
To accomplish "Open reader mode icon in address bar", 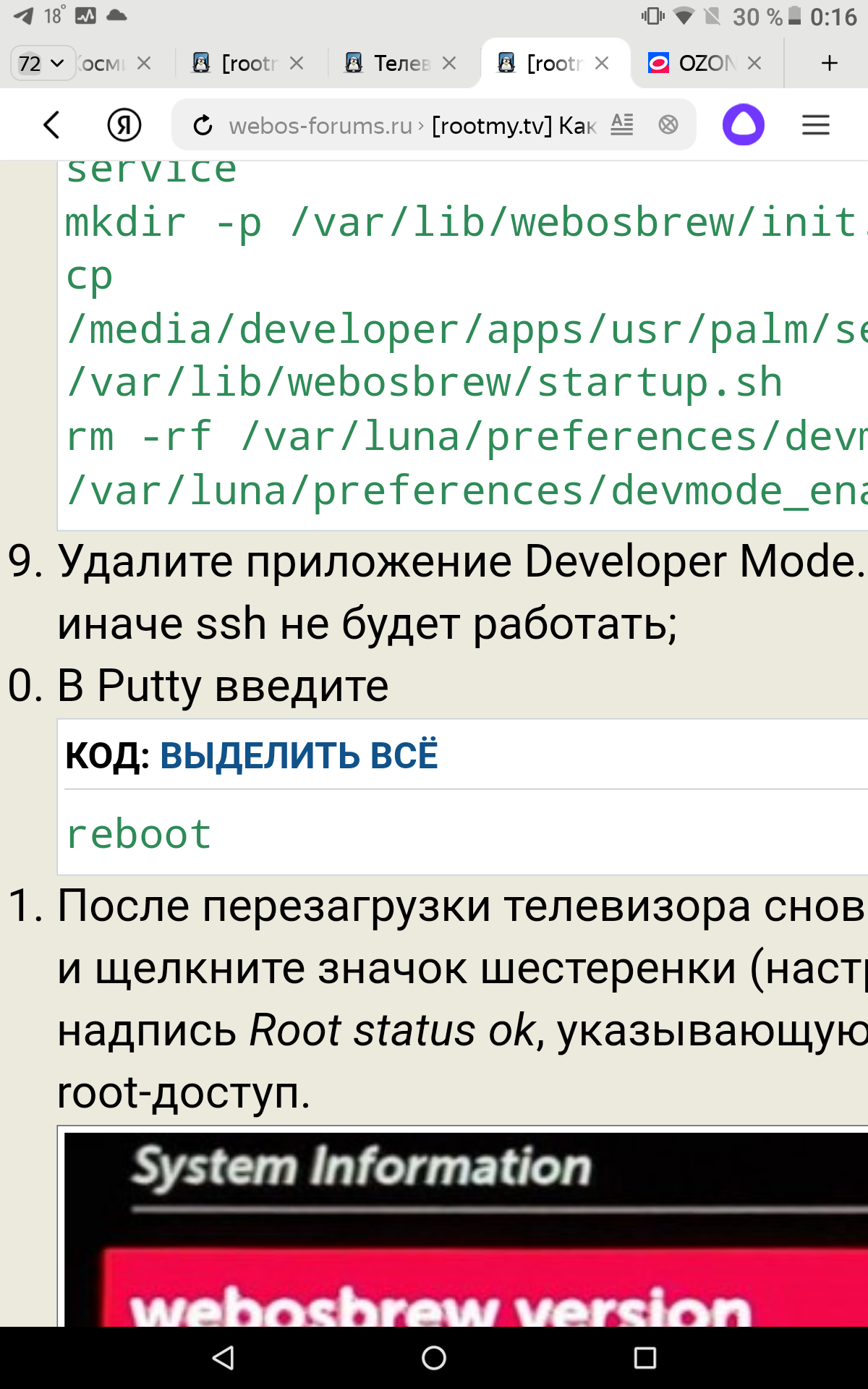I will tap(621, 125).
